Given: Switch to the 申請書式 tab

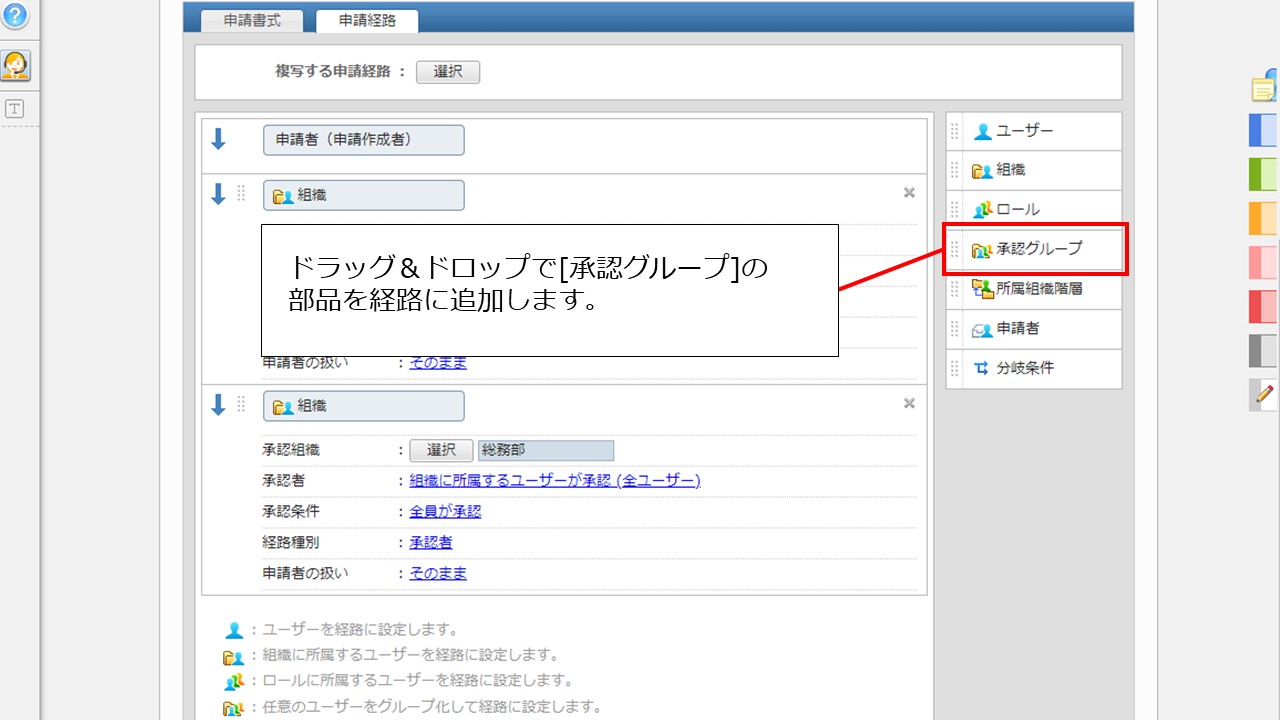Looking at the screenshot, I should [x=252, y=20].
